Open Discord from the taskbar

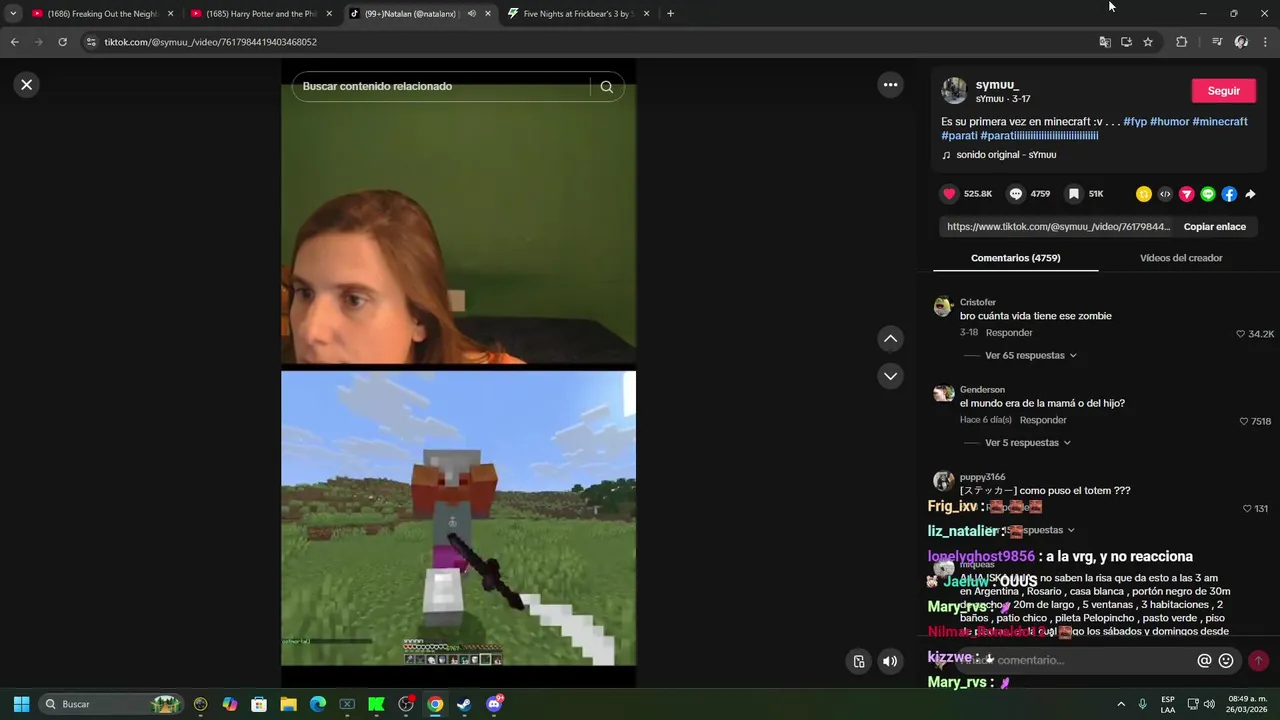(x=494, y=704)
